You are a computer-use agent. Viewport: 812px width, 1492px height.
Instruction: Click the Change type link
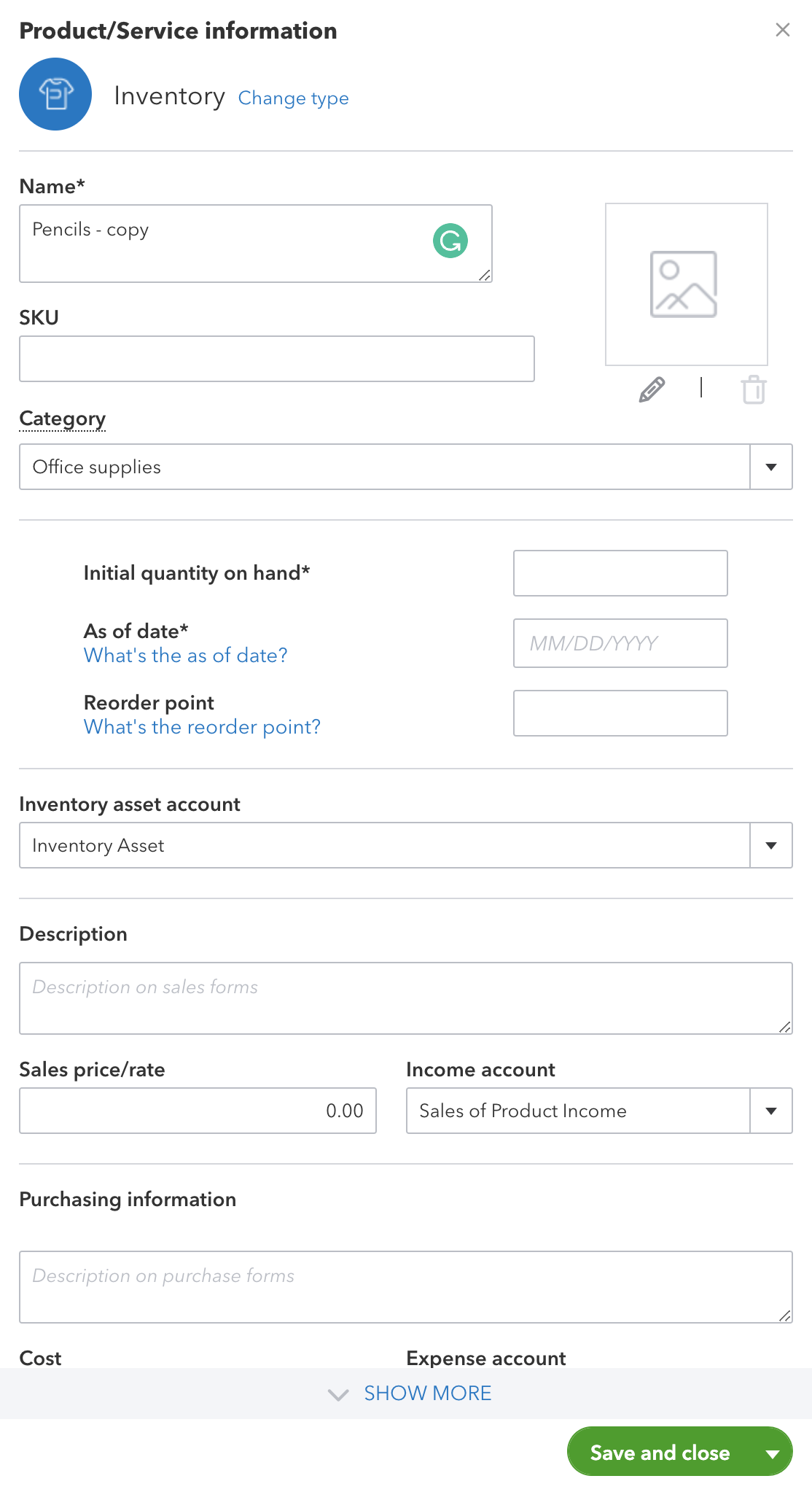[x=293, y=98]
